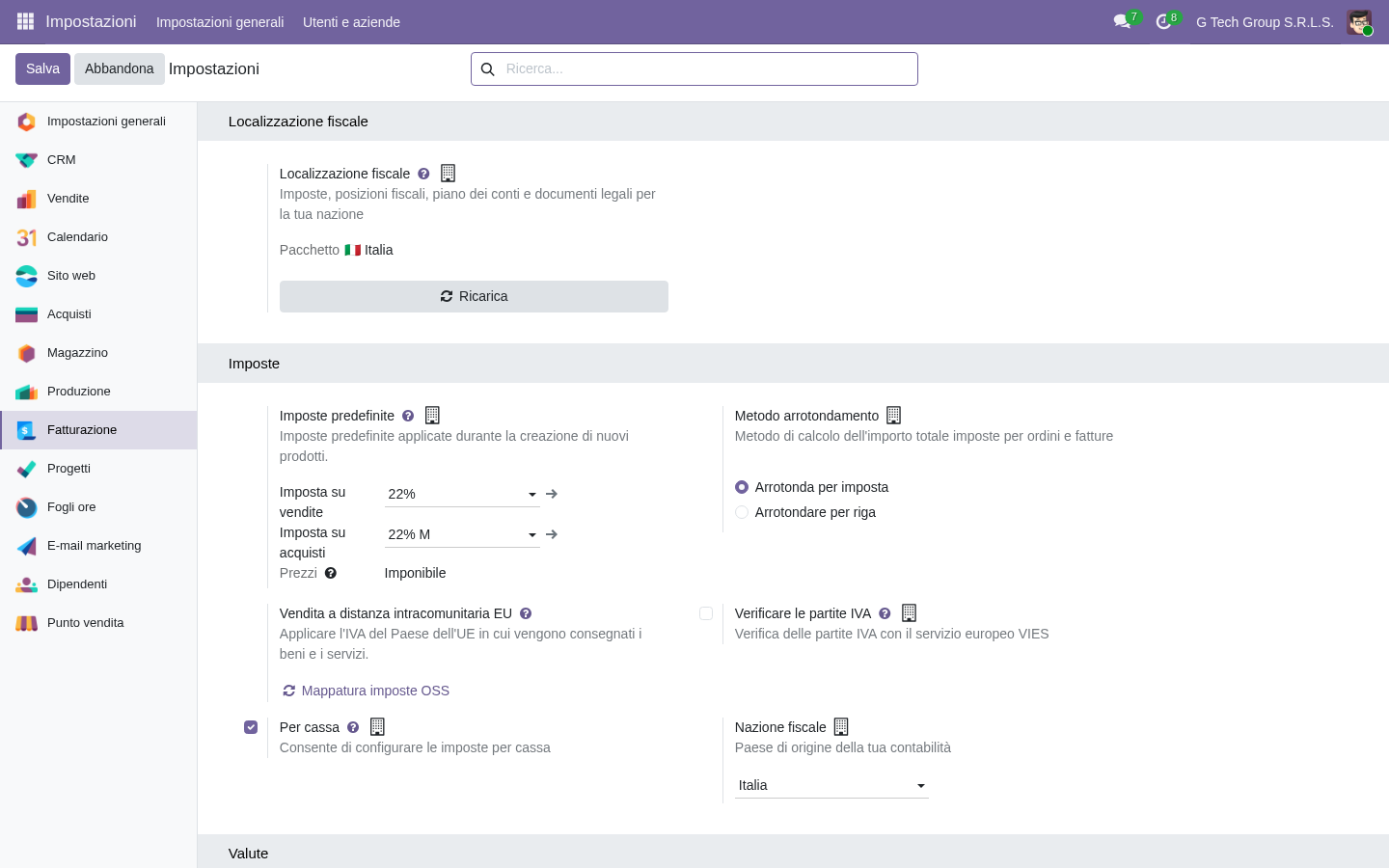This screenshot has height=868, width=1389.
Task: Click the Acquisti app icon in sidebar
Action: coord(27,314)
